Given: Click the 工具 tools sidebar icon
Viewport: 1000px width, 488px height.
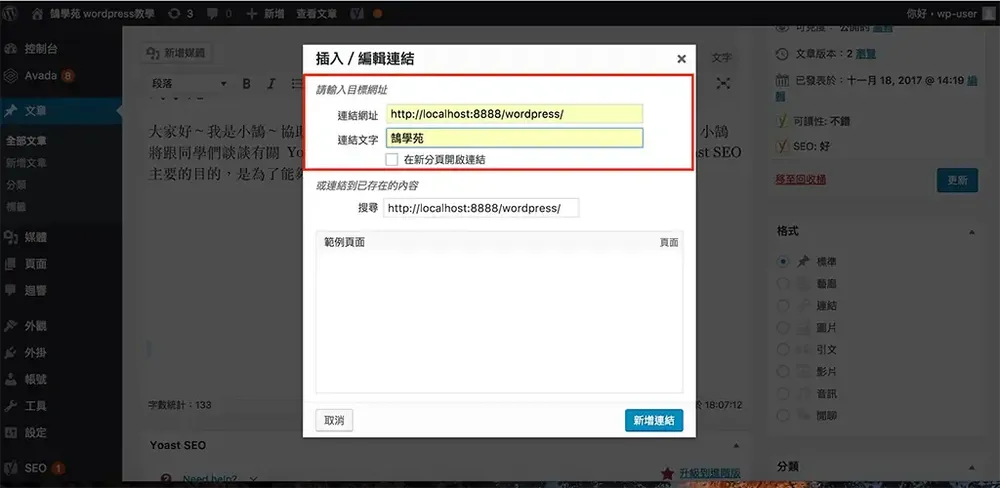Looking at the screenshot, I should click(x=10, y=406).
